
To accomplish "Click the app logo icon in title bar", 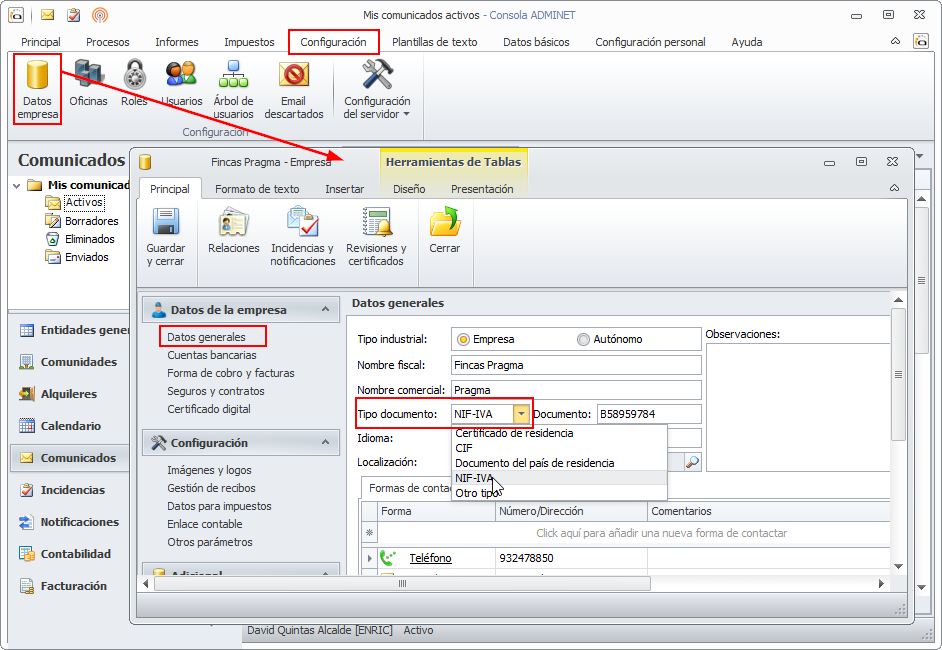I will pos(16,15).
